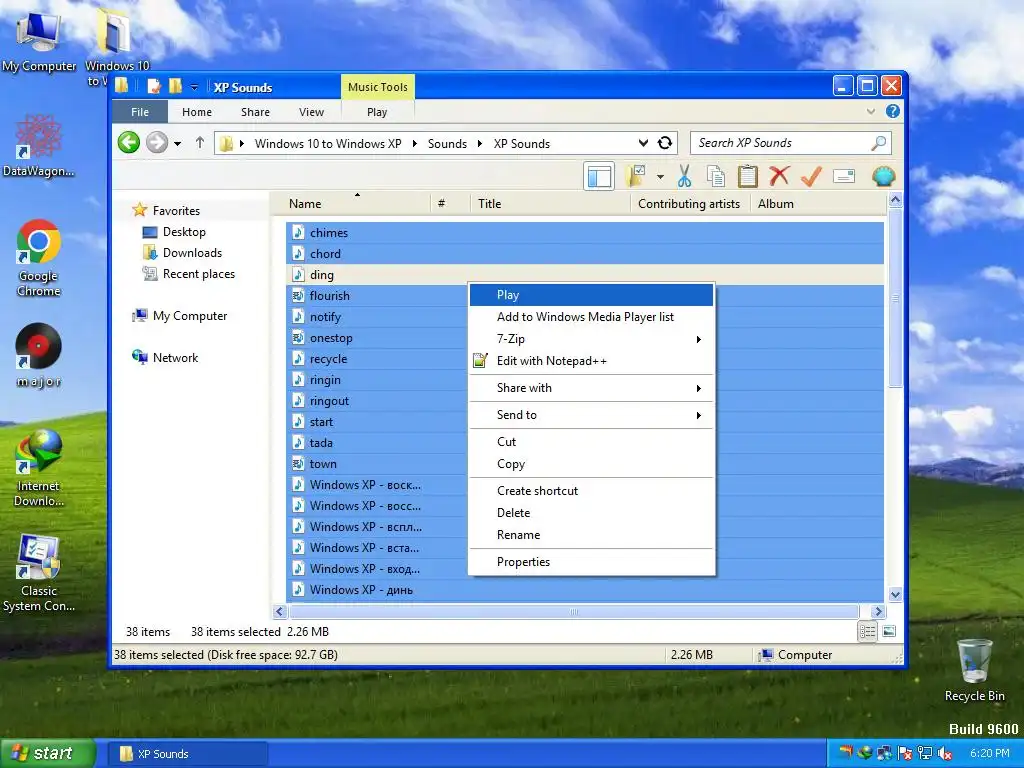Click the network connection tray icon
Image resolution: width=1024 pixels, height=768 pixels.
tap(925, 753)
